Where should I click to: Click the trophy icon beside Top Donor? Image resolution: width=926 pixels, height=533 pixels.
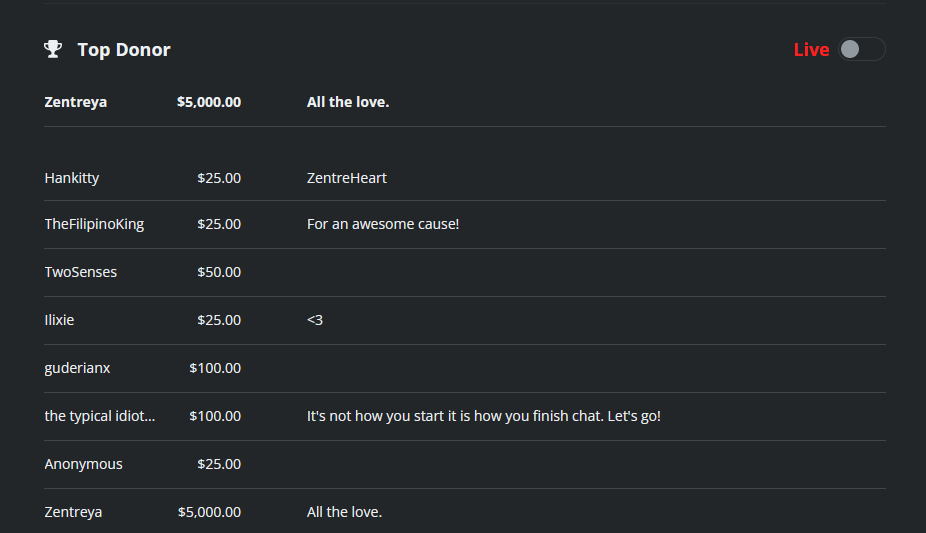(x=53, y=49)
